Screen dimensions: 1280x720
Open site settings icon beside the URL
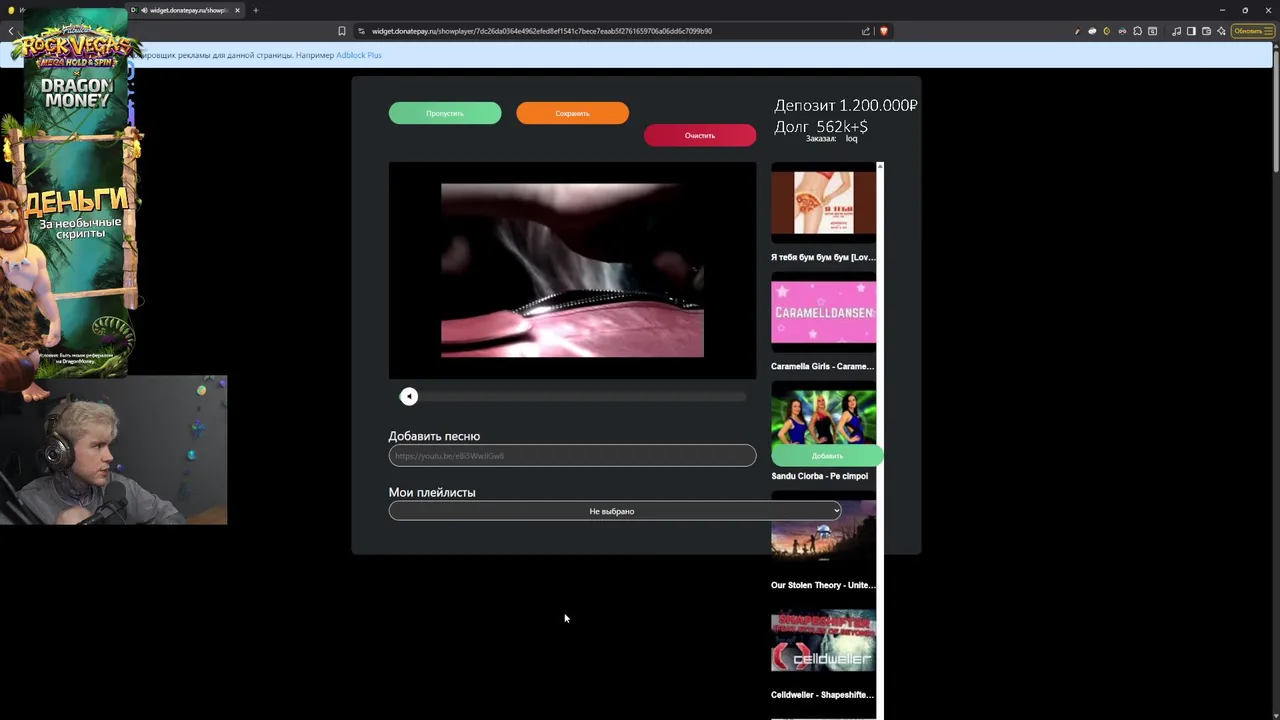coord(361,31)
